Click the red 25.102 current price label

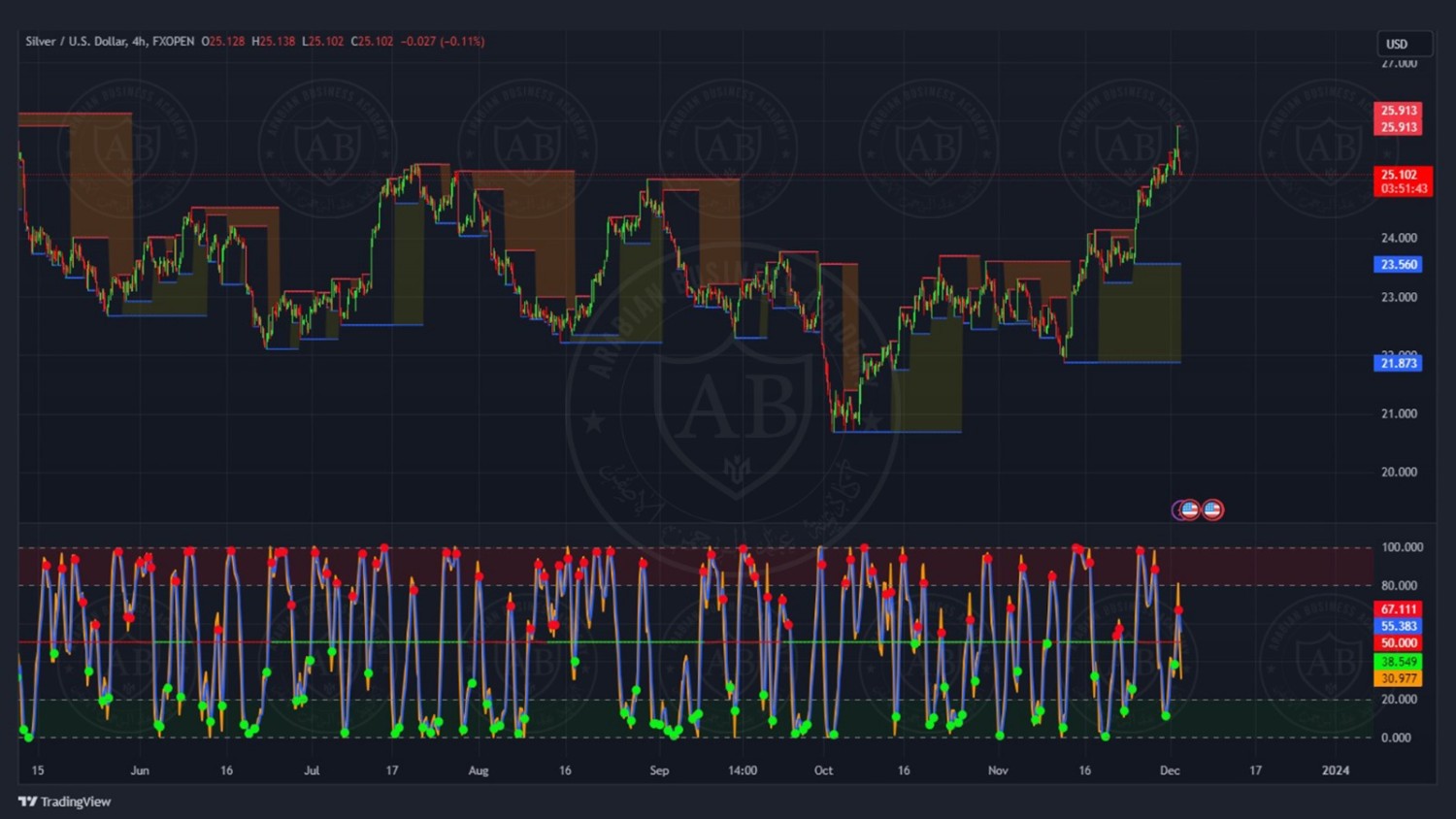[x=1400, y=175]
